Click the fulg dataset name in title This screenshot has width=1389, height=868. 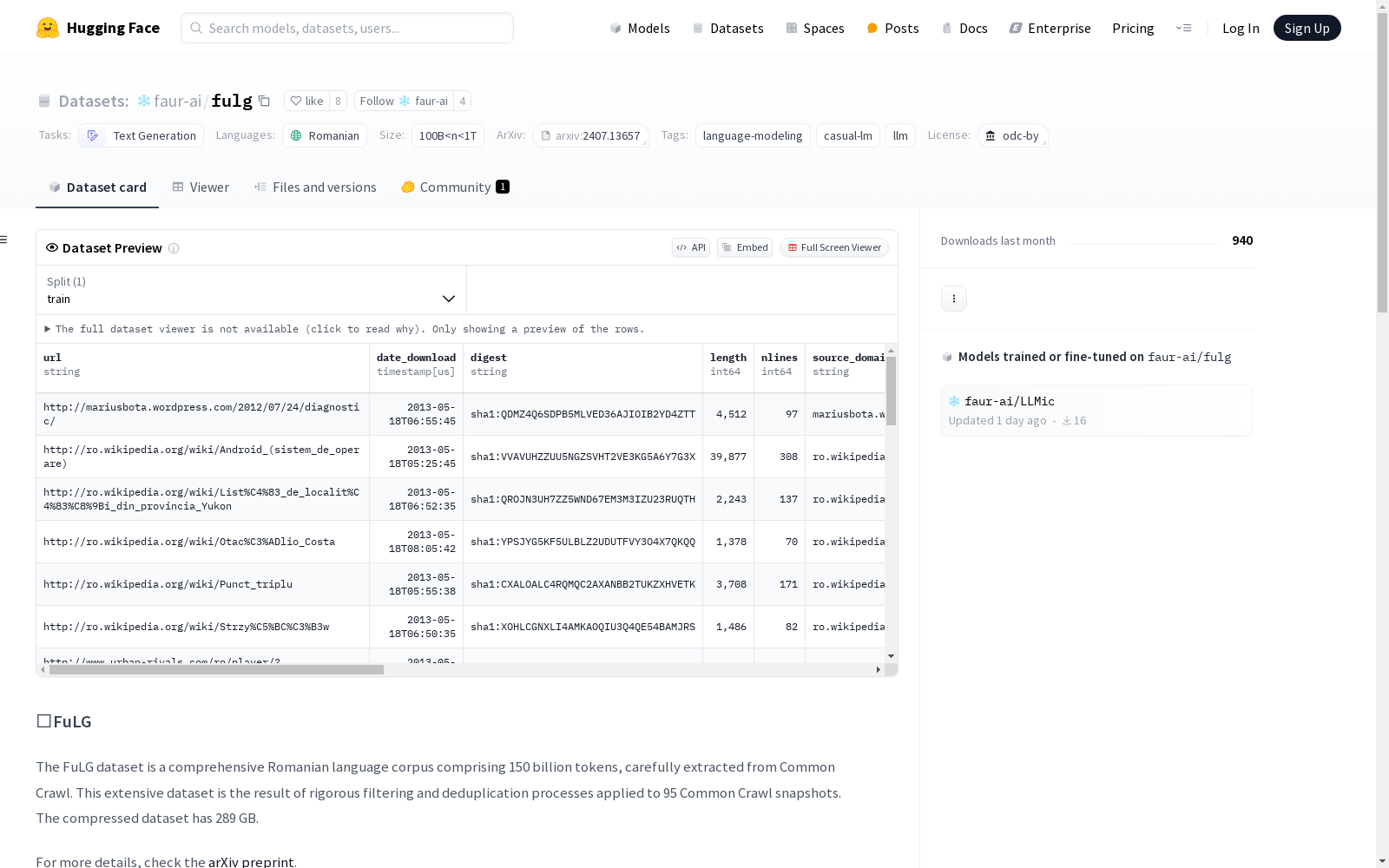pos(232,102)
